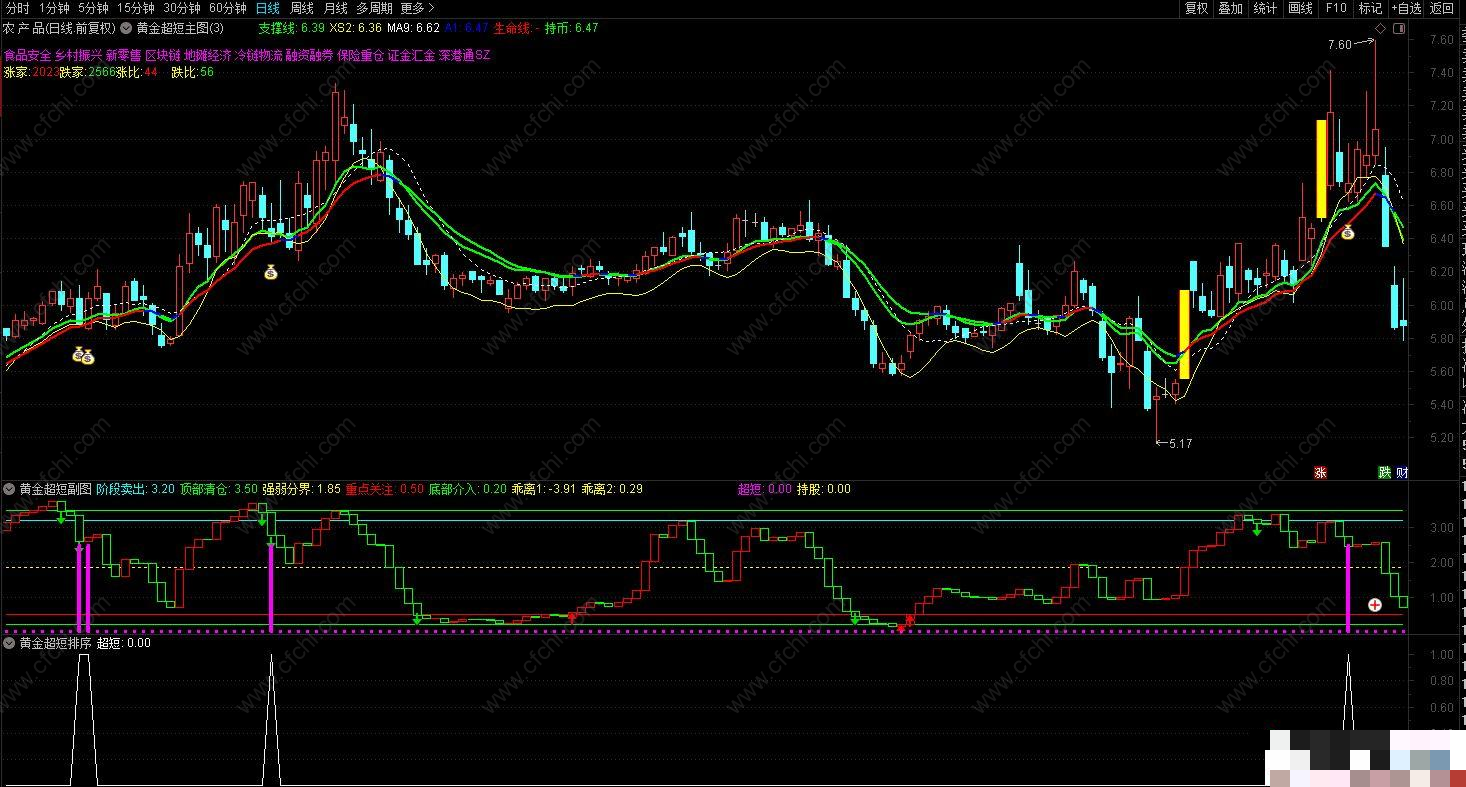Click the 生命线 indicator label
Screen dimensions: 1466x787
pos(513,28)
